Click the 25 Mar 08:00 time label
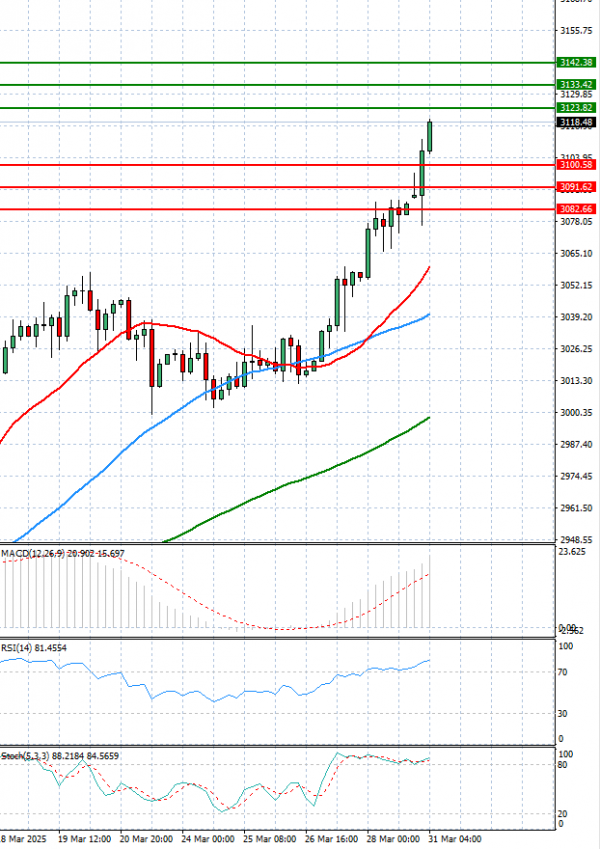The height and width of the screenshot is (849, 600). tap(270, 839)
